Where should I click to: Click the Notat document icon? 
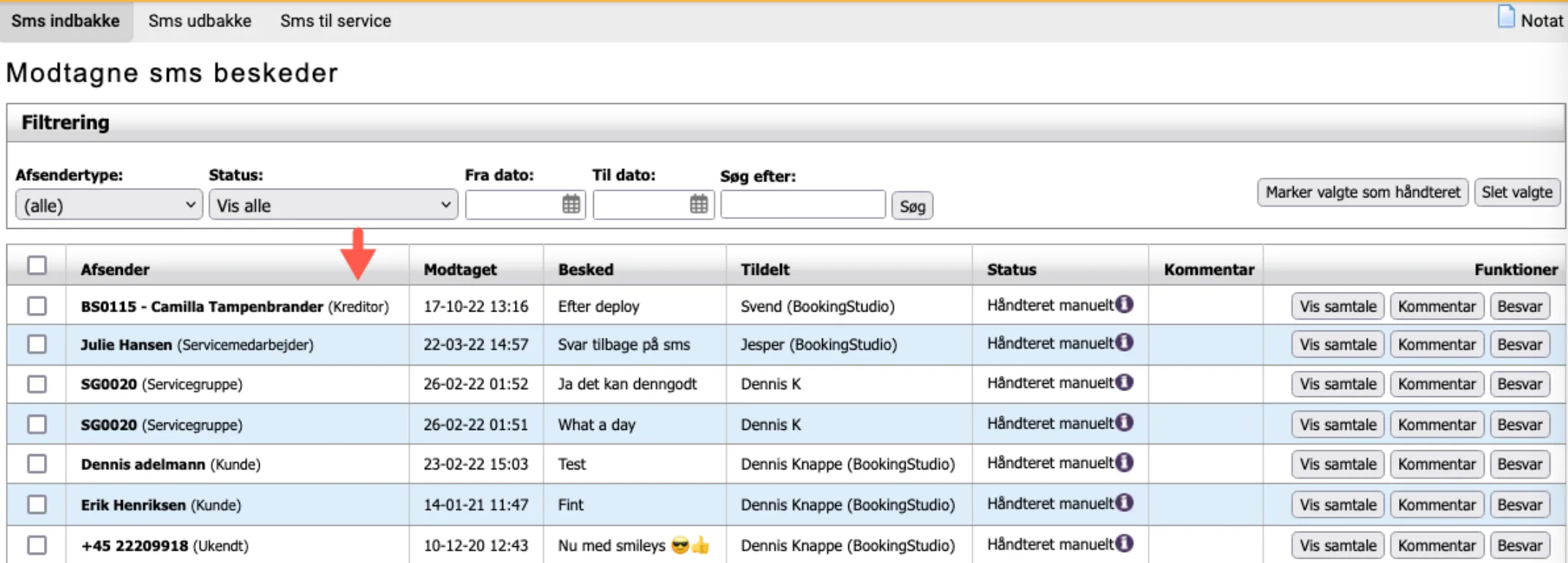coord(1506,18)
